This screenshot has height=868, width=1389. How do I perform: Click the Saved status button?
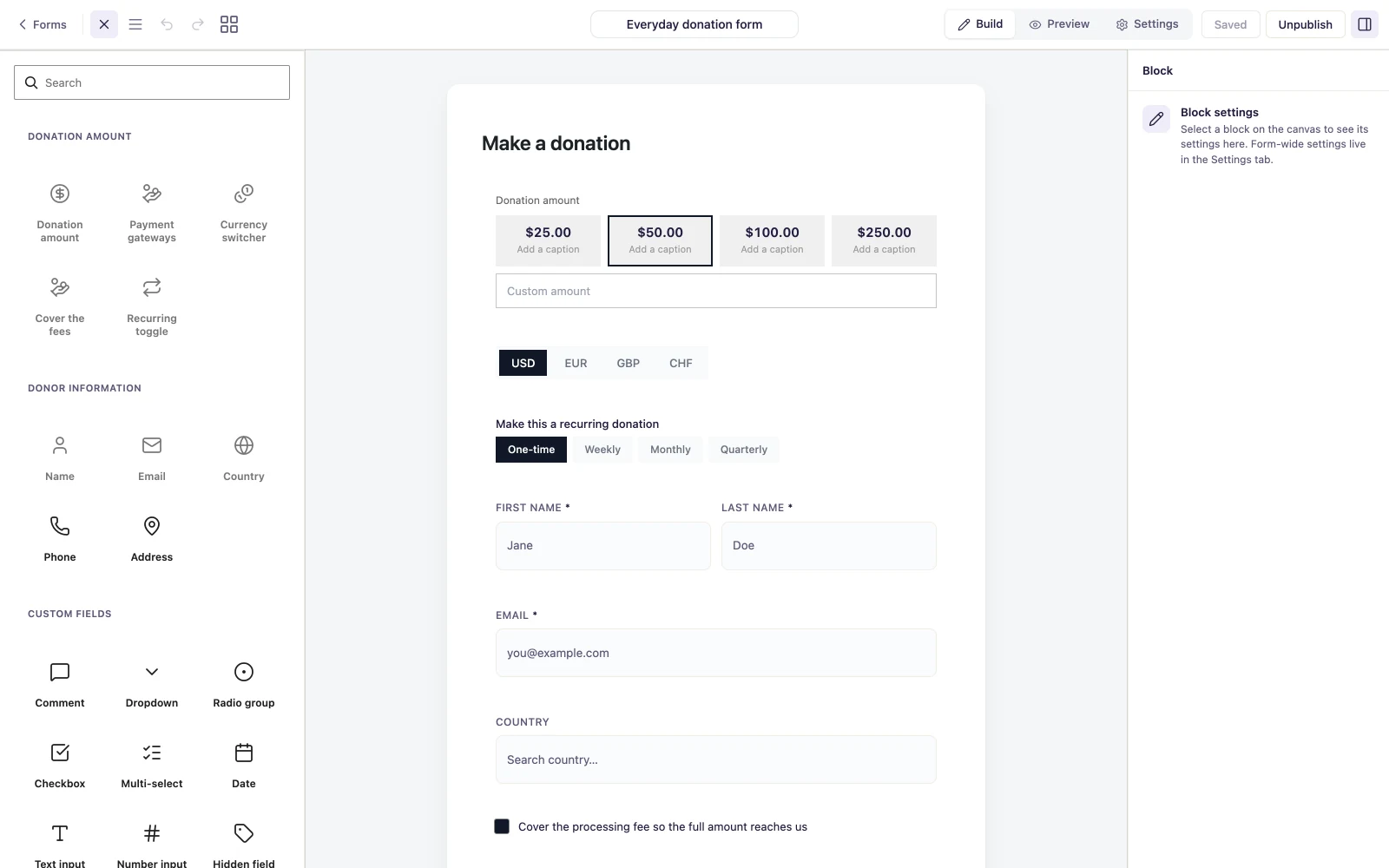pos(1230,24)
